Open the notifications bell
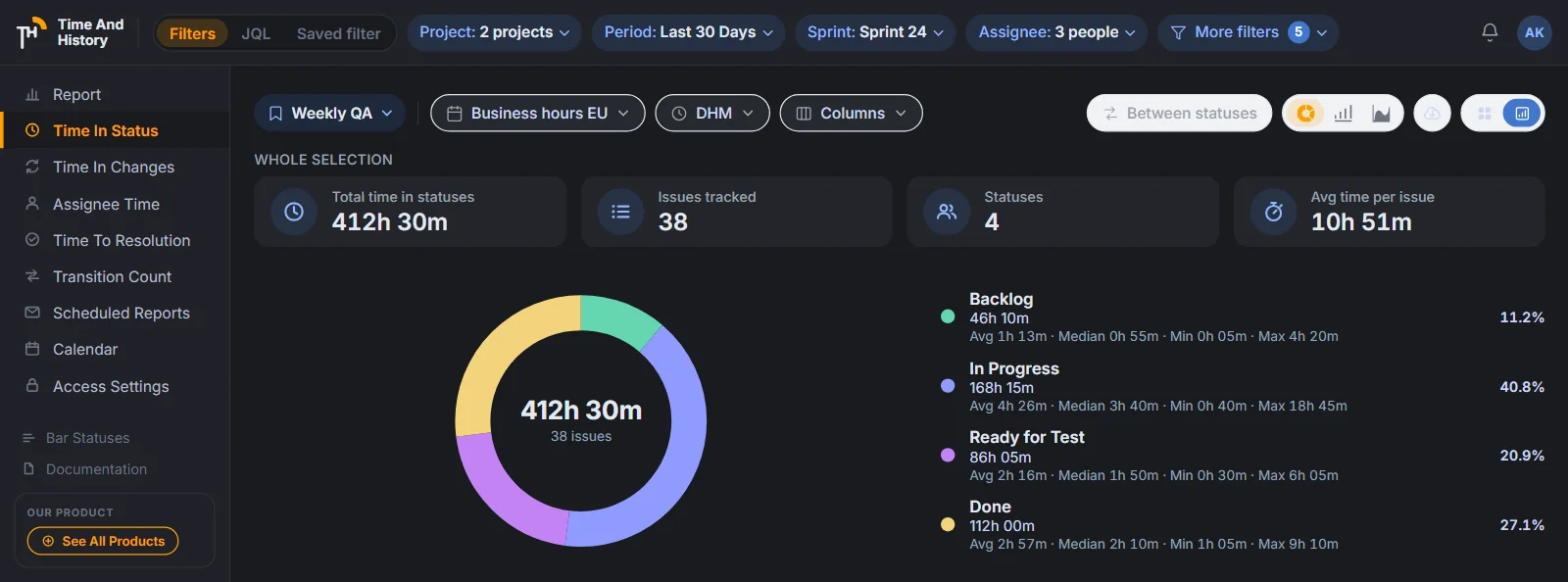1568x582 pixels. point(1490,32)
